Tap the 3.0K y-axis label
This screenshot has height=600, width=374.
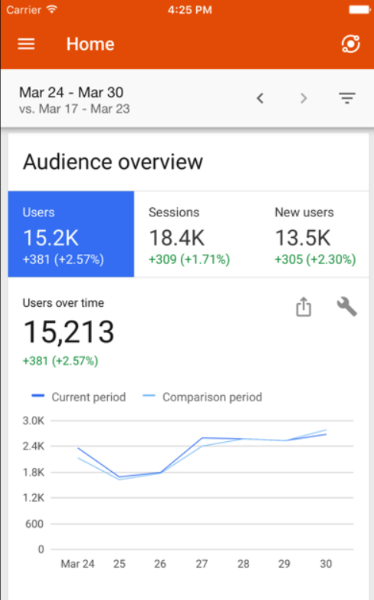(x=34, y=421)
